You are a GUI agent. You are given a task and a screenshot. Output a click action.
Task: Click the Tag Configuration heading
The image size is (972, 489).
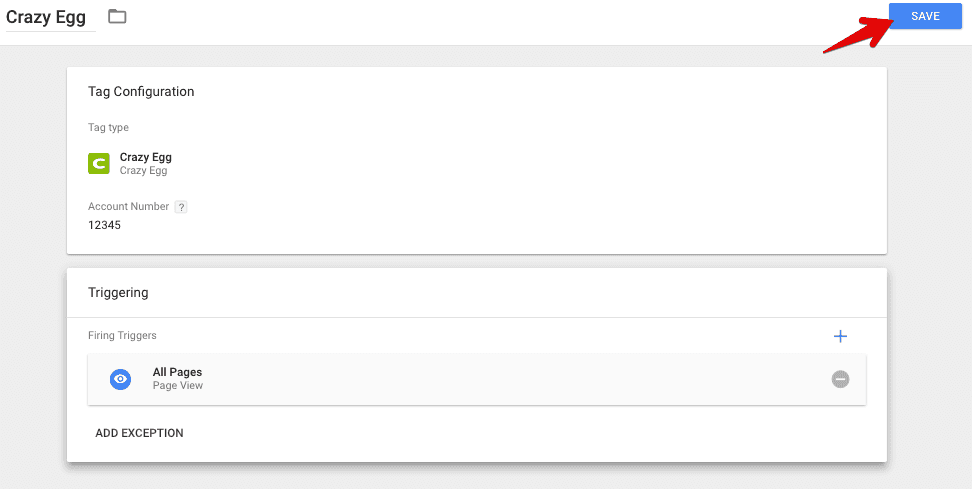[141, 91]
